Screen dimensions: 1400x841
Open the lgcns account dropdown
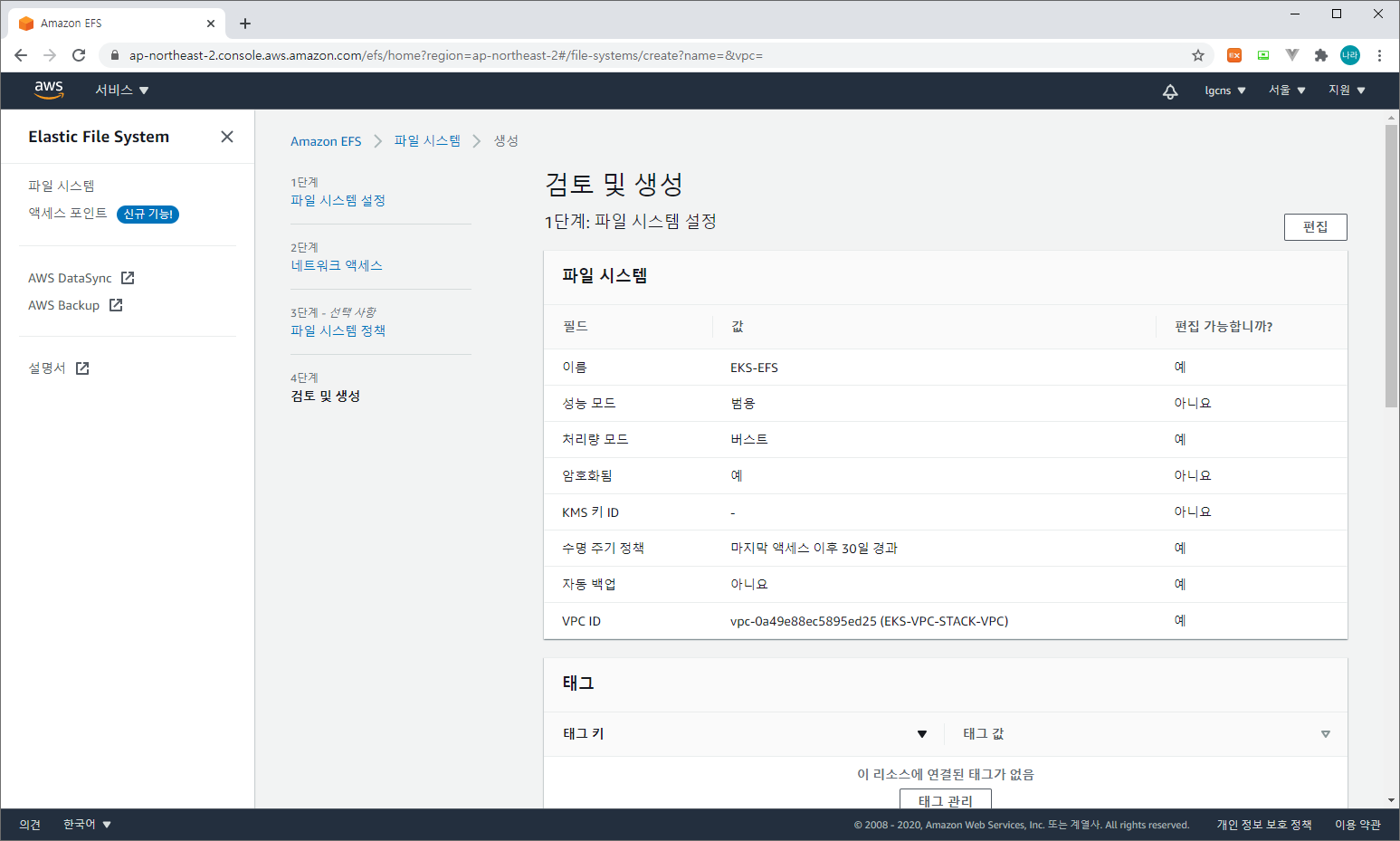pos(1225,91)
